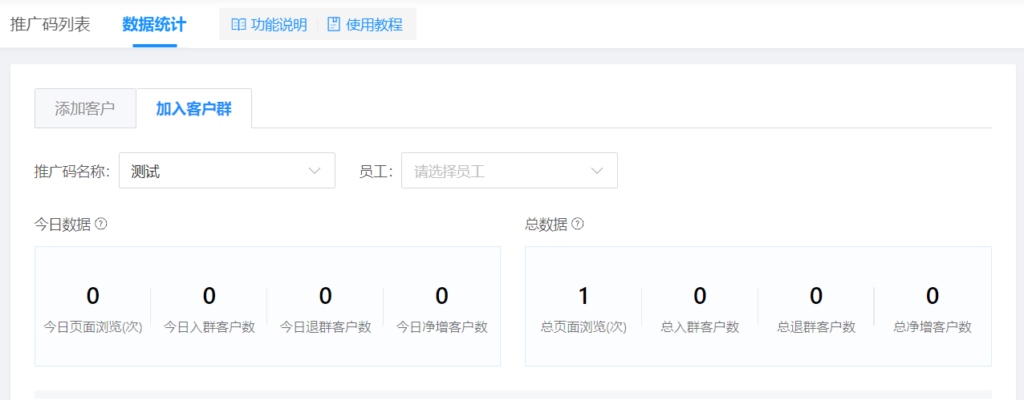Viewport: 1024px width, 400px height.
Task: Open the 请选择员工 employee dropdown
Action: click(x=509, y=171)
